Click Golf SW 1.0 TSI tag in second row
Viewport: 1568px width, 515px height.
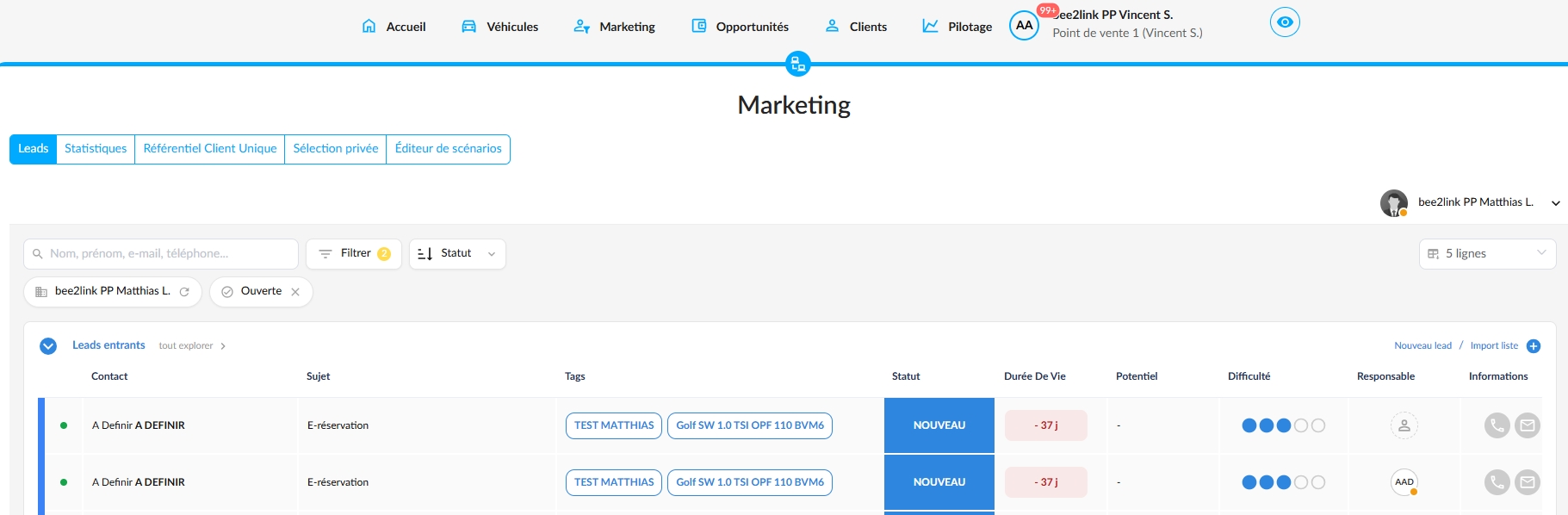(x=750, y=482)
